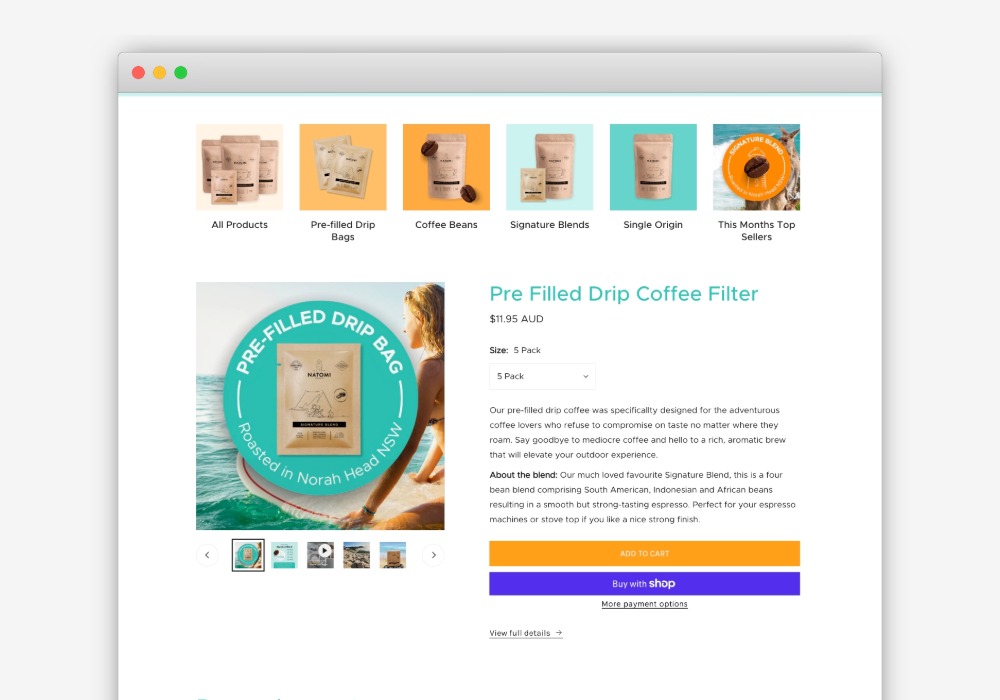Select the beach rocks gallery thumbnail
1000x700 pixels.
click(x=357, y=555)
